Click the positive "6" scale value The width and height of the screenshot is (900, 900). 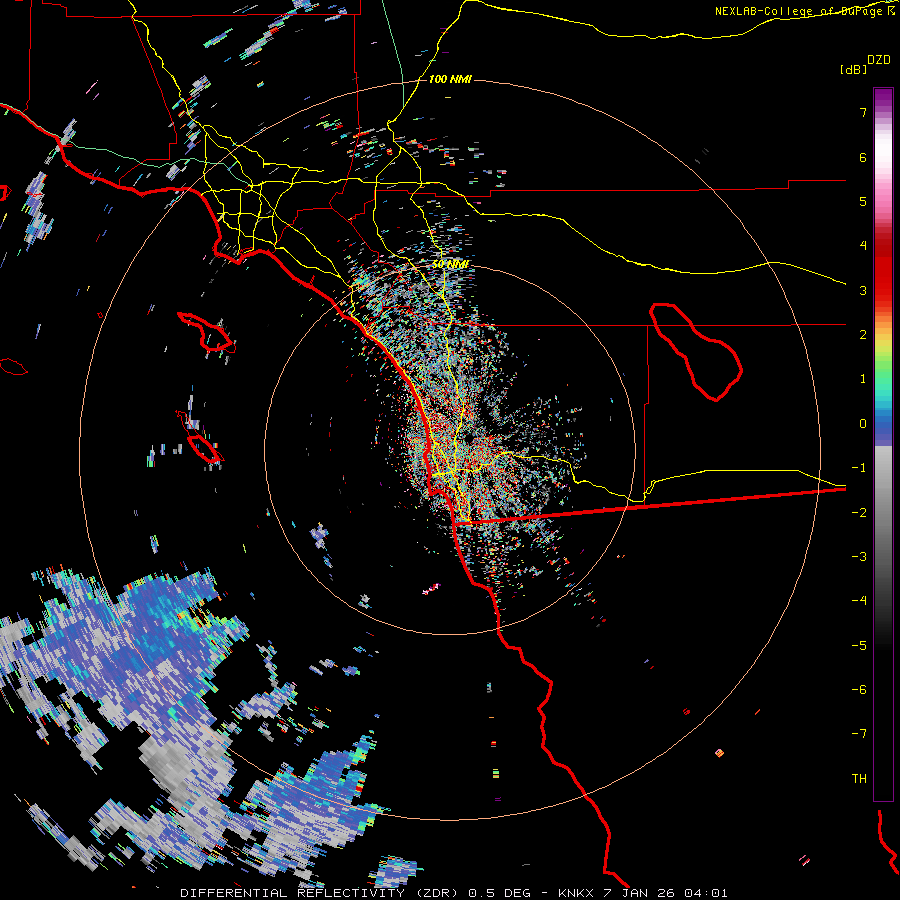[863, 157]
